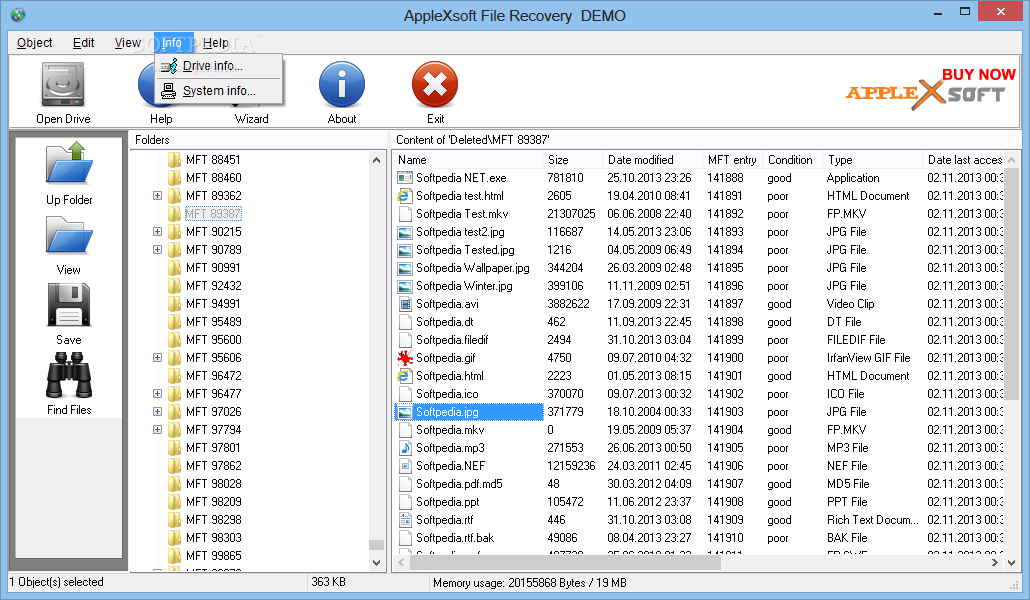Click the View folder icon
The width and height of the screenshot is (1030, 600).
(x=69, y=235)
